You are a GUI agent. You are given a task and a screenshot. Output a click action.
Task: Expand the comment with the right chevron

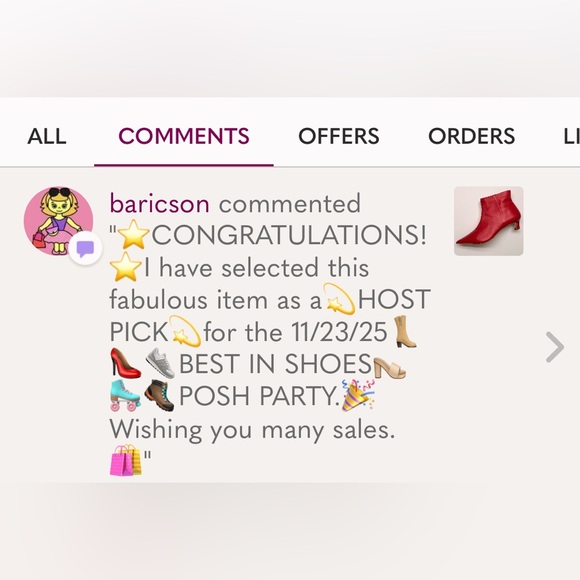555,347
